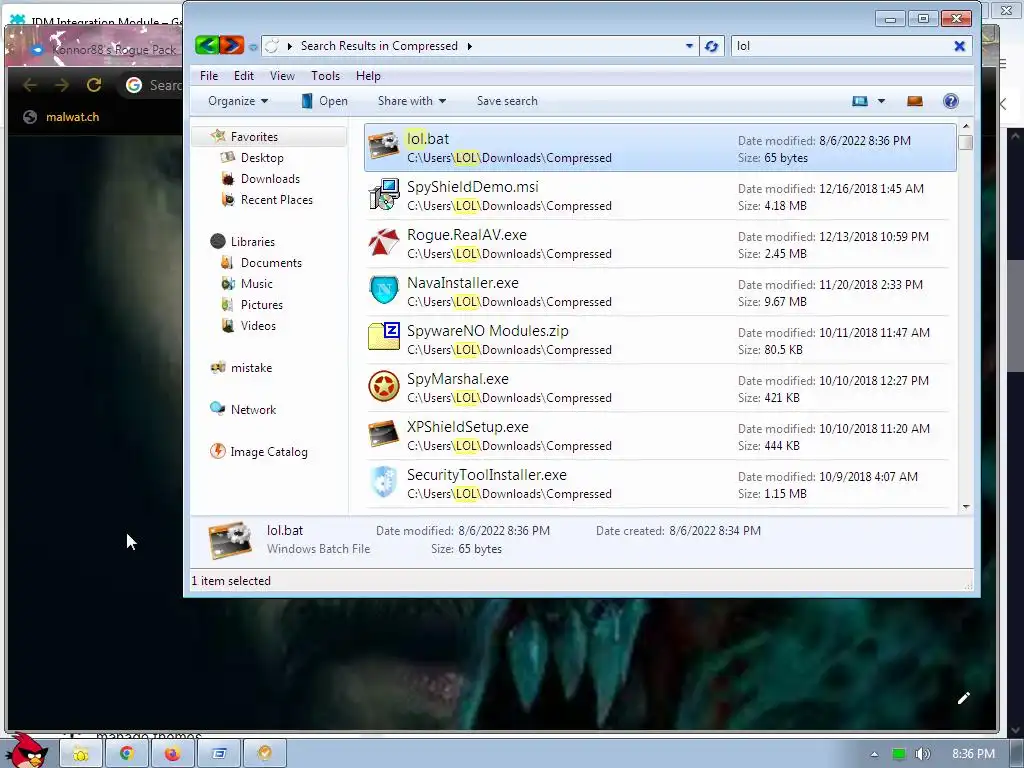1024x768 pixels.
Task: Click the SpywareNO Modules.zip archive icon
Action: 383,338
